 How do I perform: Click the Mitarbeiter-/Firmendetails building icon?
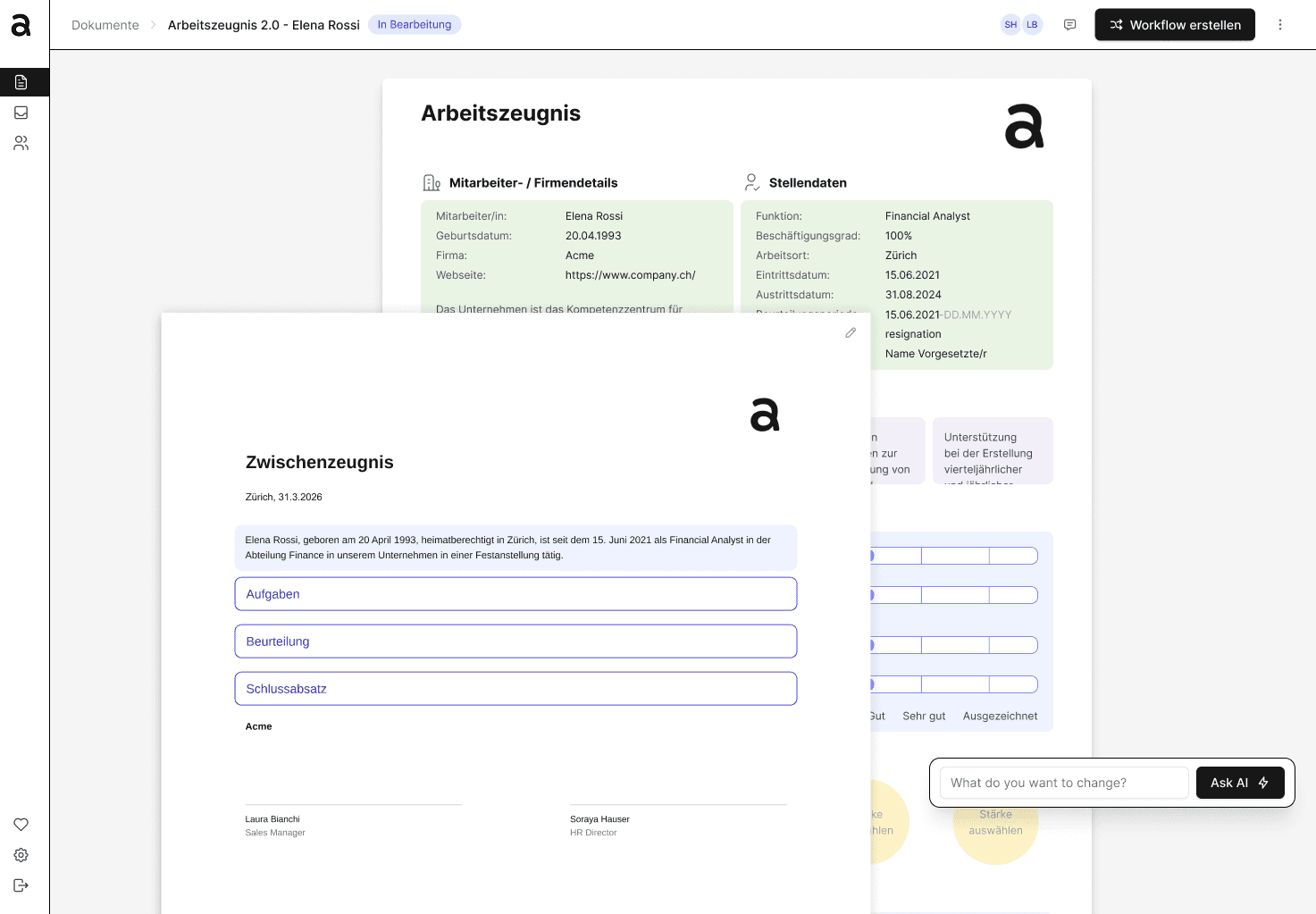(432, 183)
